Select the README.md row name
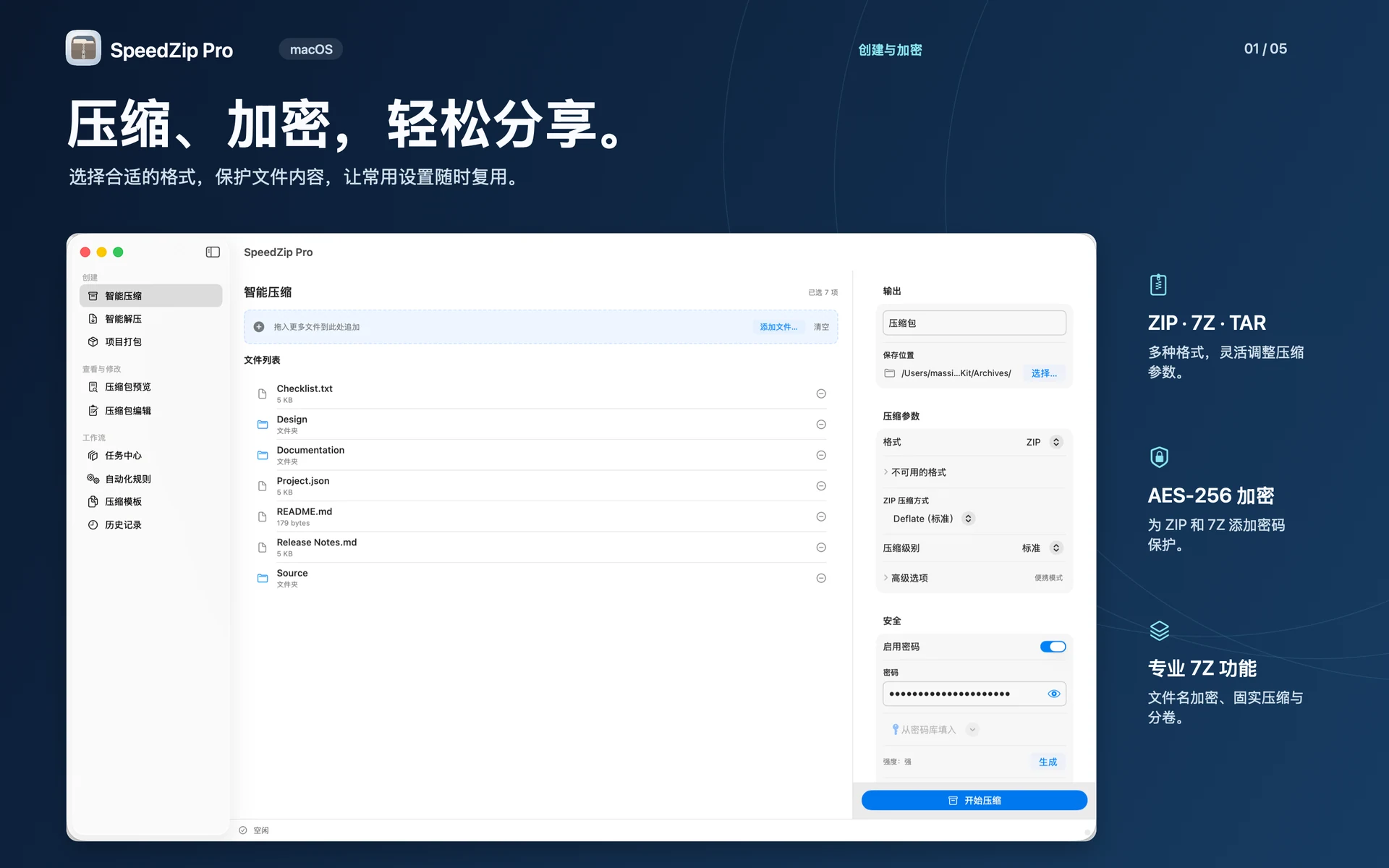 305,511
